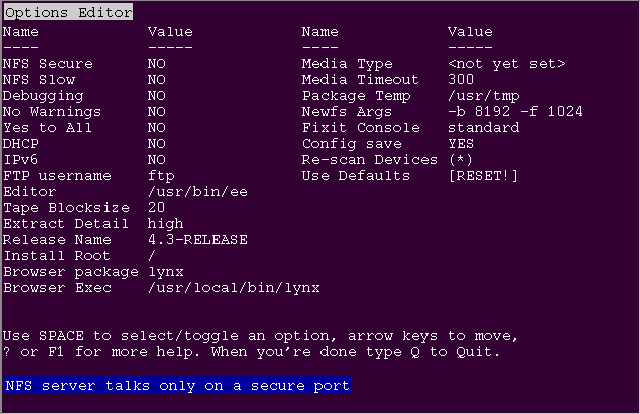This screenshot has width=640, height=414.
Task: Select the Media Type not yet set value
Action: (x=507, y=64)
